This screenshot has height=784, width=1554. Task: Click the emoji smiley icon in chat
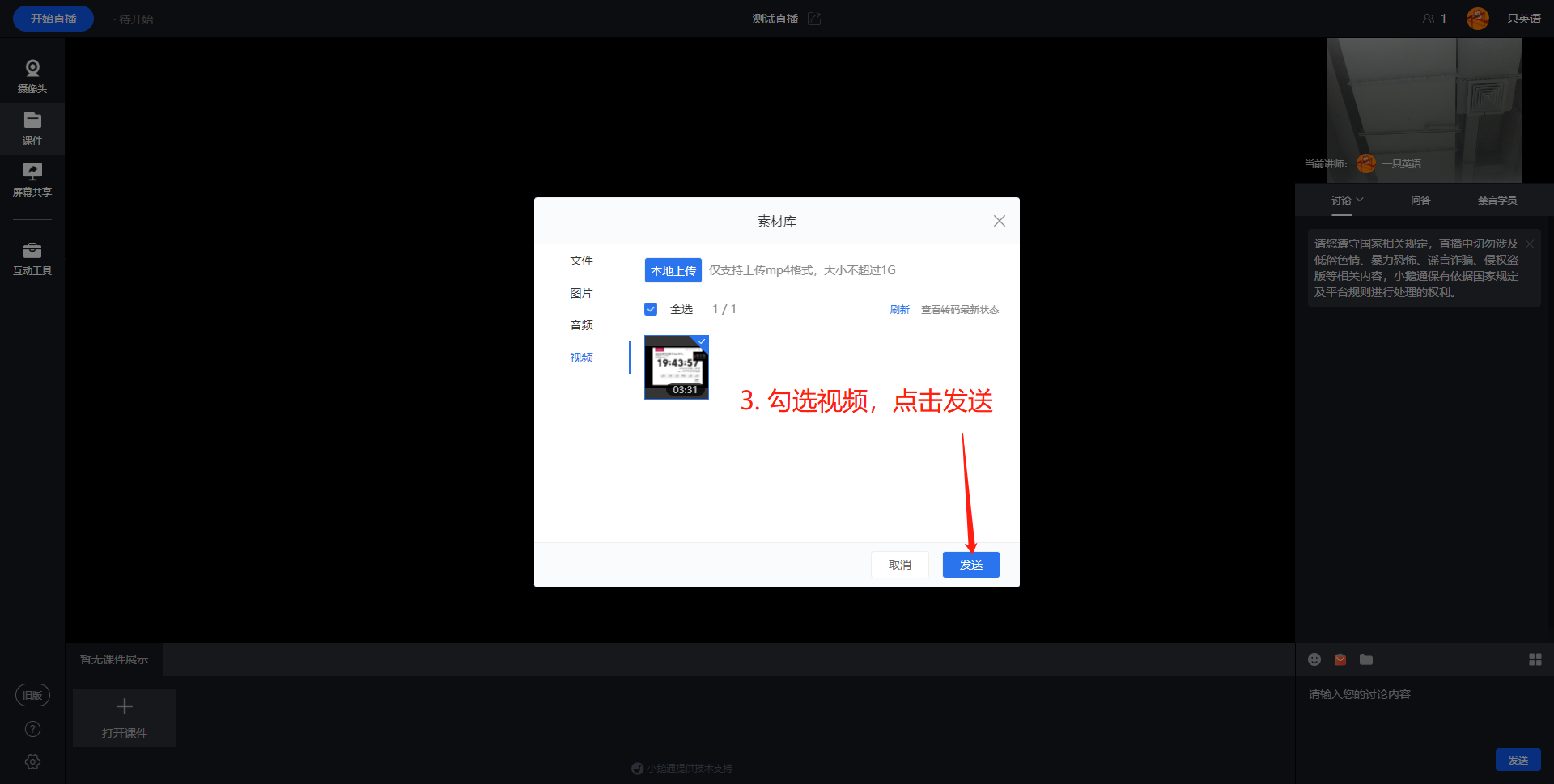[1314, 659]
